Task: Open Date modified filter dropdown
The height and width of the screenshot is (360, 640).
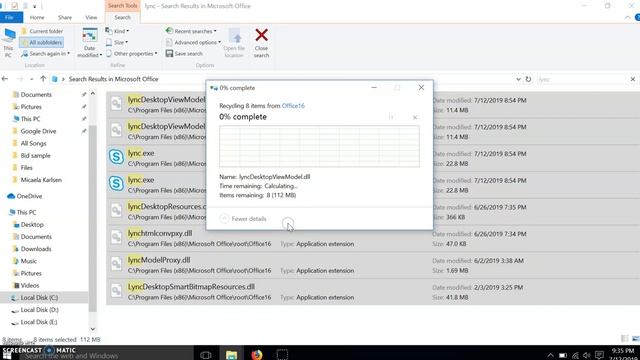Action: click(89, 43)
